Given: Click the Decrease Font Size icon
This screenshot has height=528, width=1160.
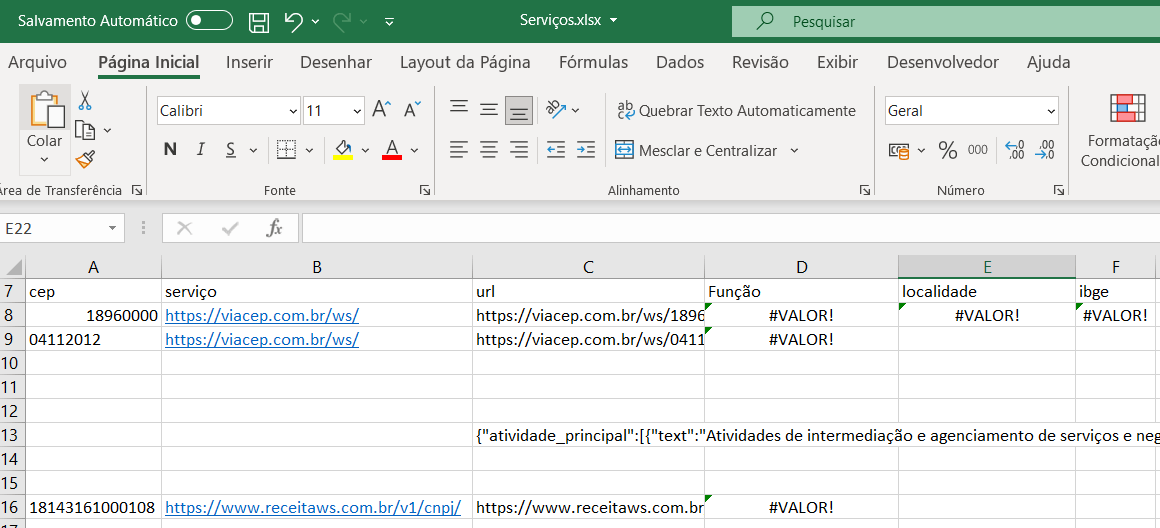Looking at the screenshot, I should point(412,110).
